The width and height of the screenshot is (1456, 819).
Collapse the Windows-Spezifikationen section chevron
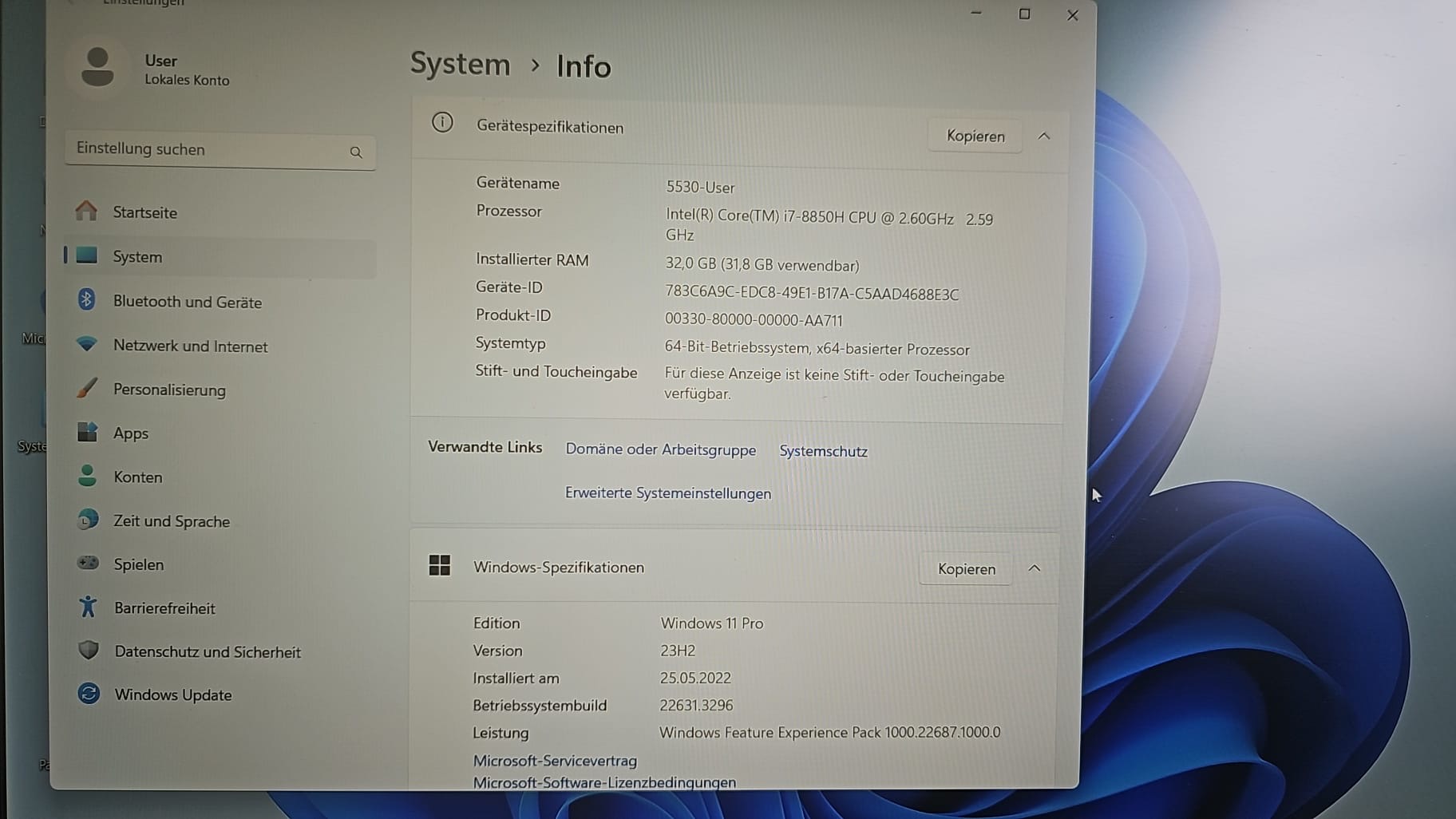click(1035, 568)
